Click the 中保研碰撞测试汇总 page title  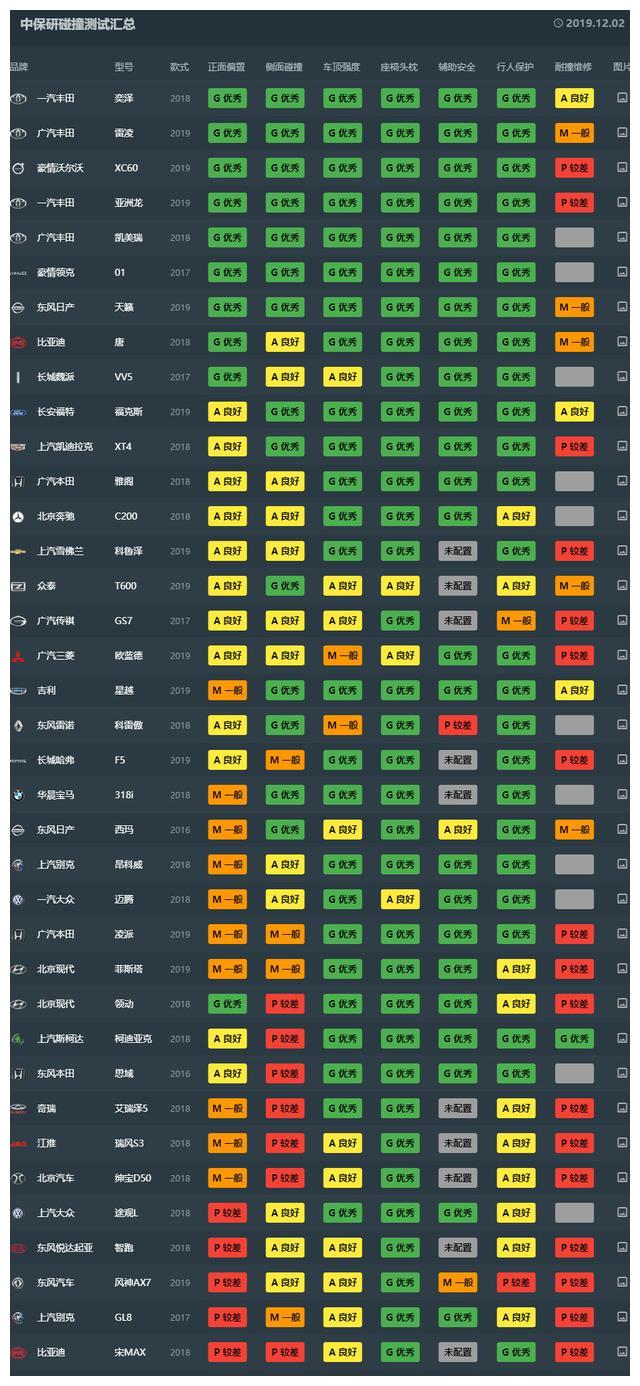pos(78,24)
